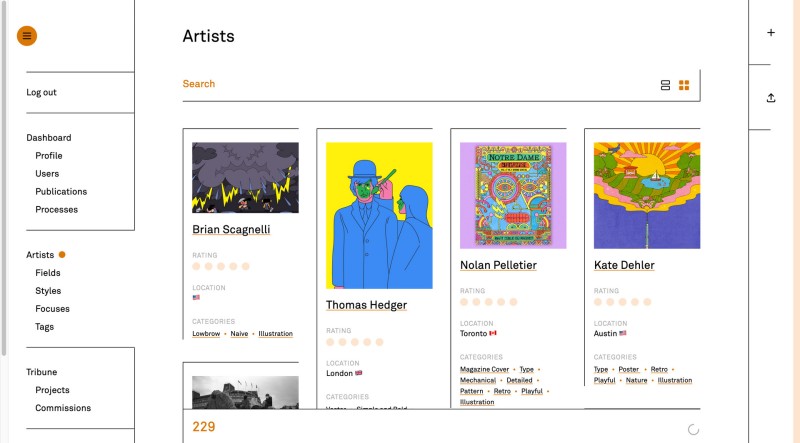This screenshot has height=443, width=800.
Task: Switch to grid view layout
Action: pos(684,85)
